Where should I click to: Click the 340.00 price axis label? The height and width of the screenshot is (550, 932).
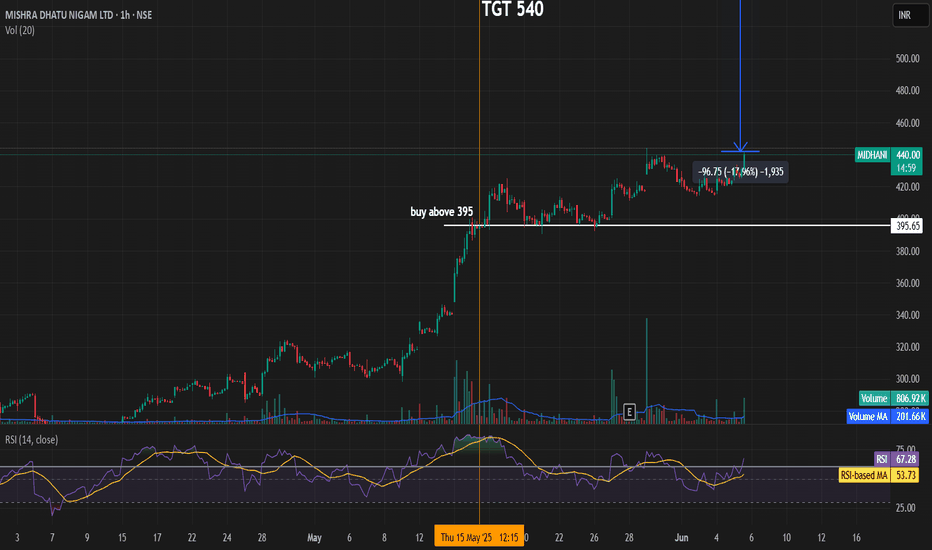907,315
